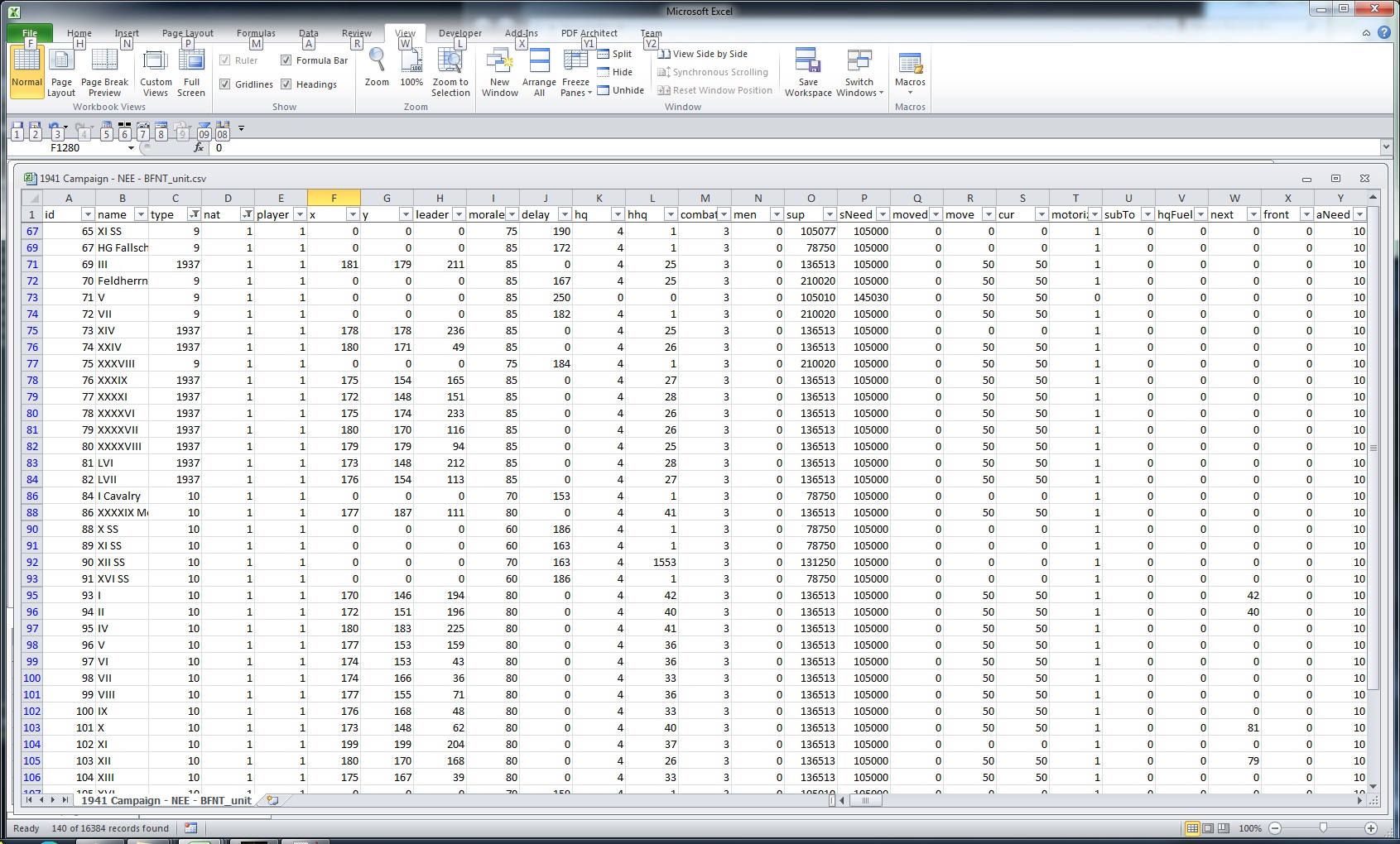The height and width of the screenshot is (844, 1400).
Task: Click the Zoom Out minus button
Action: pyautogui.click(x=1275, y=828)
